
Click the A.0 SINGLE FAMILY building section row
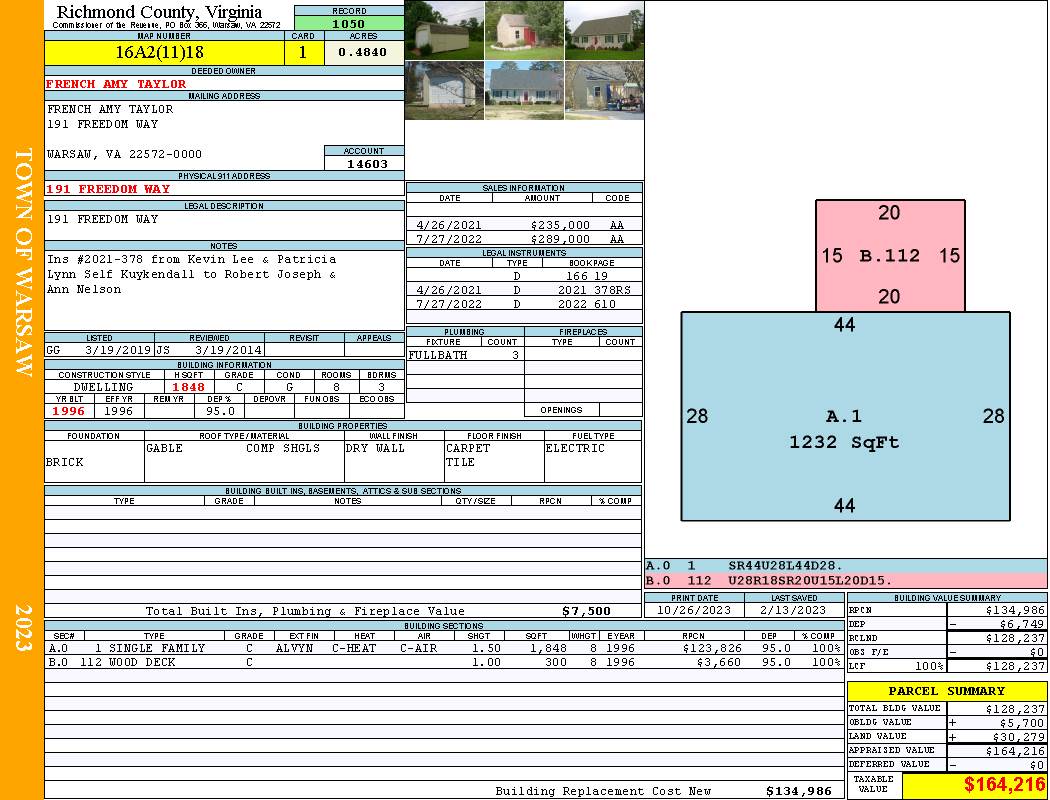pos(444,648)
